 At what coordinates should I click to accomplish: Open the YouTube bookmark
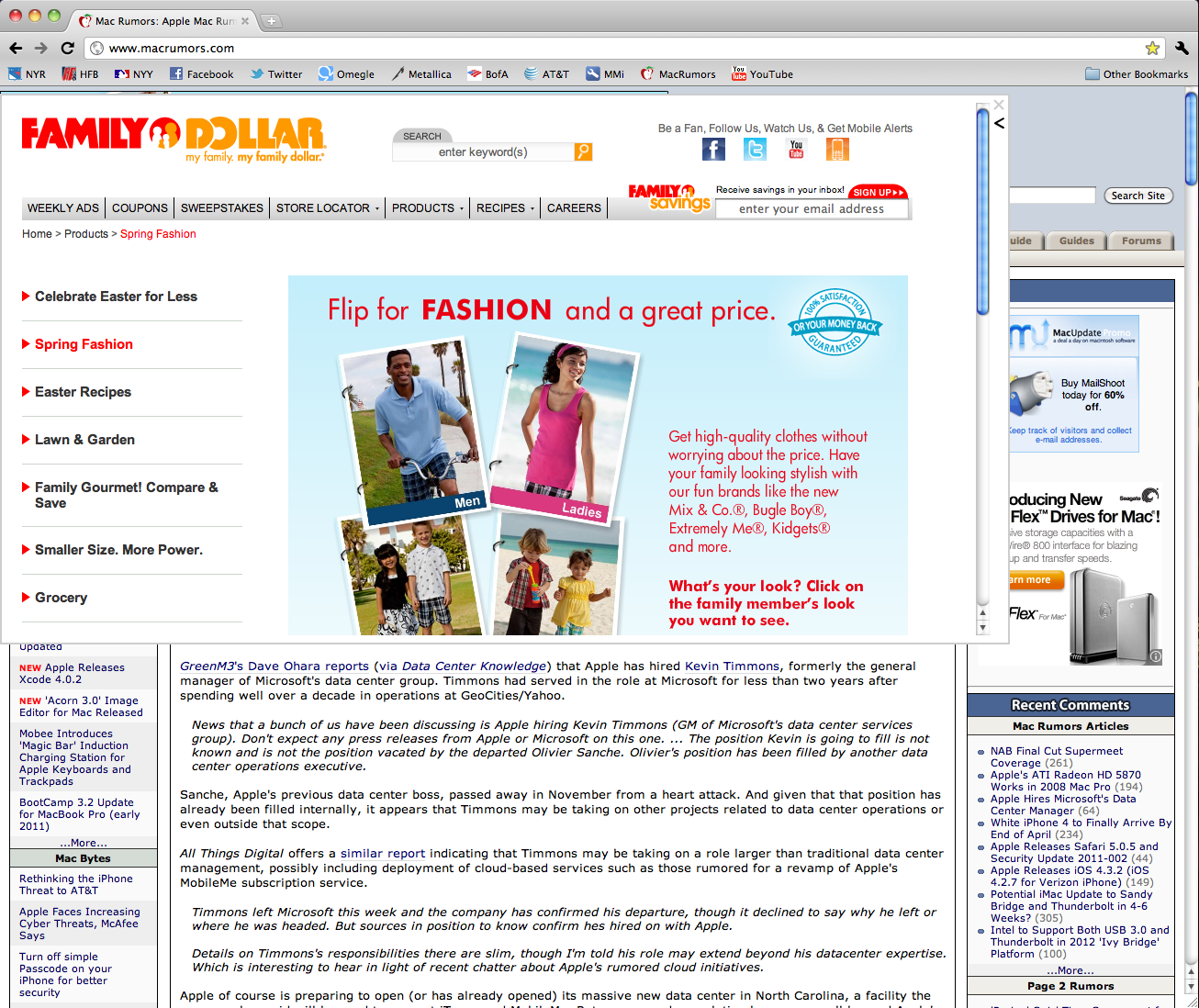pos(762,74)
